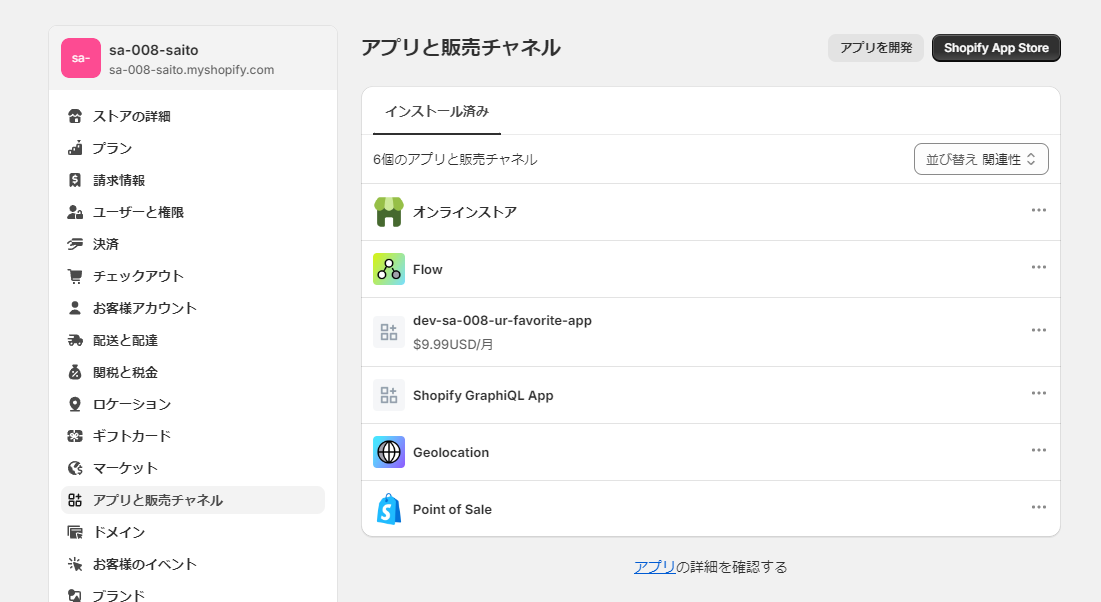Click the store details storefront icon
Image resolution: width=1101 pixels, height=602 pixels.
coord(75,116)
